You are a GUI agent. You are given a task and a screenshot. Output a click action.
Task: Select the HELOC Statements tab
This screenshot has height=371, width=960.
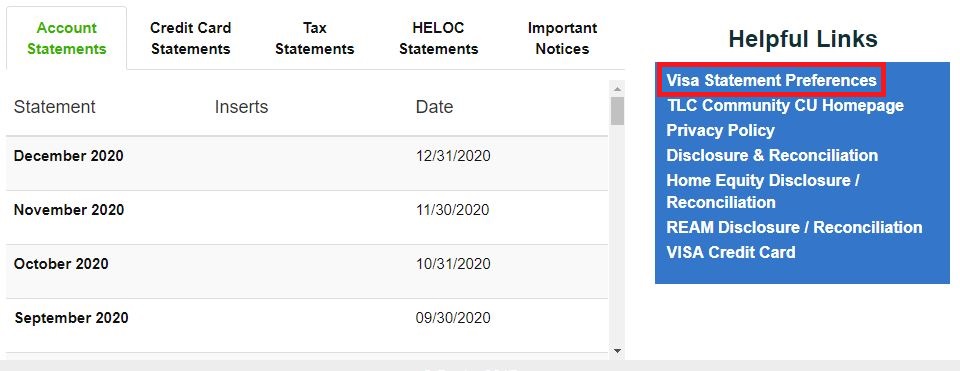438,38
